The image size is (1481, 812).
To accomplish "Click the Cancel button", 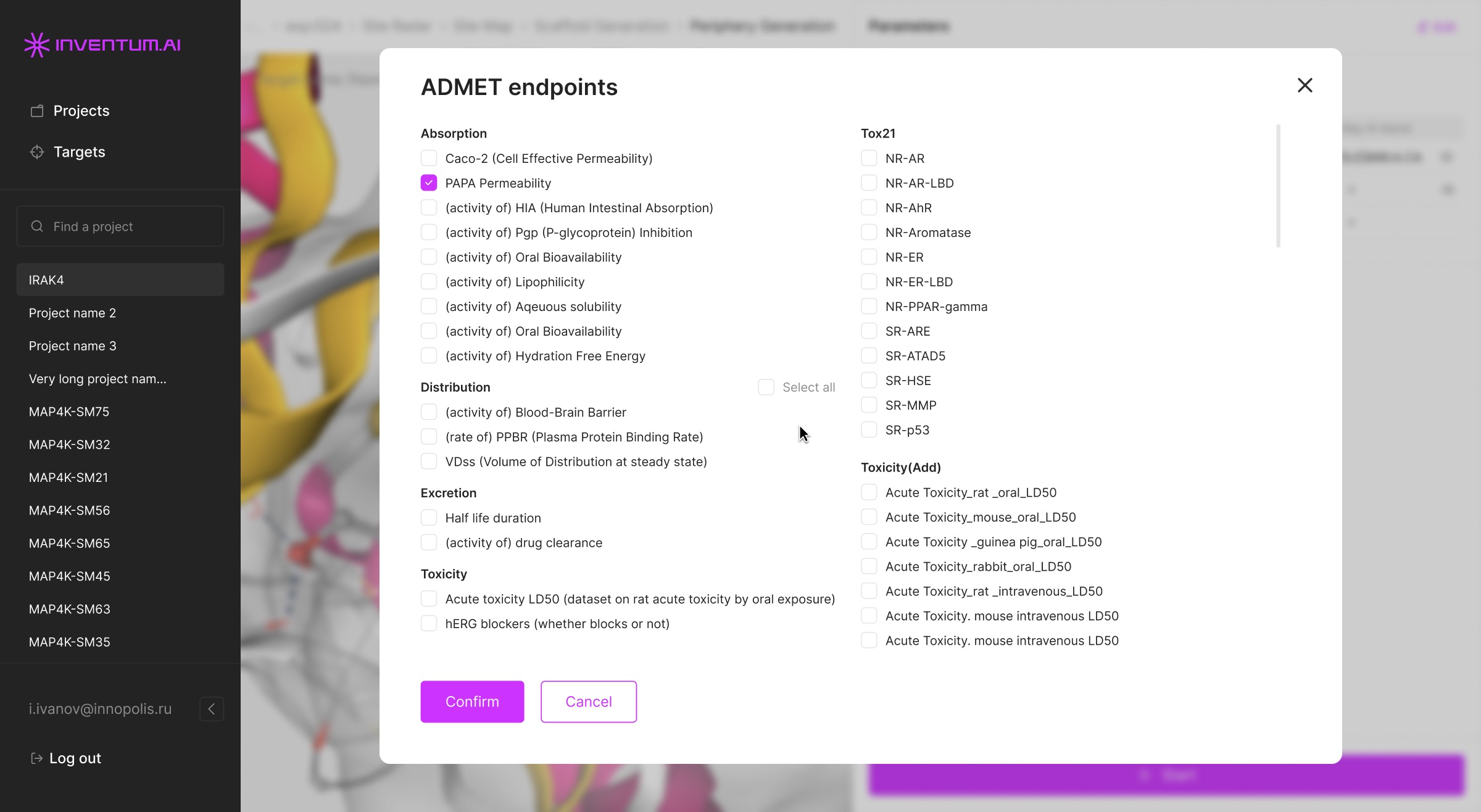I will pyautogui.click(x=589, y=702).
